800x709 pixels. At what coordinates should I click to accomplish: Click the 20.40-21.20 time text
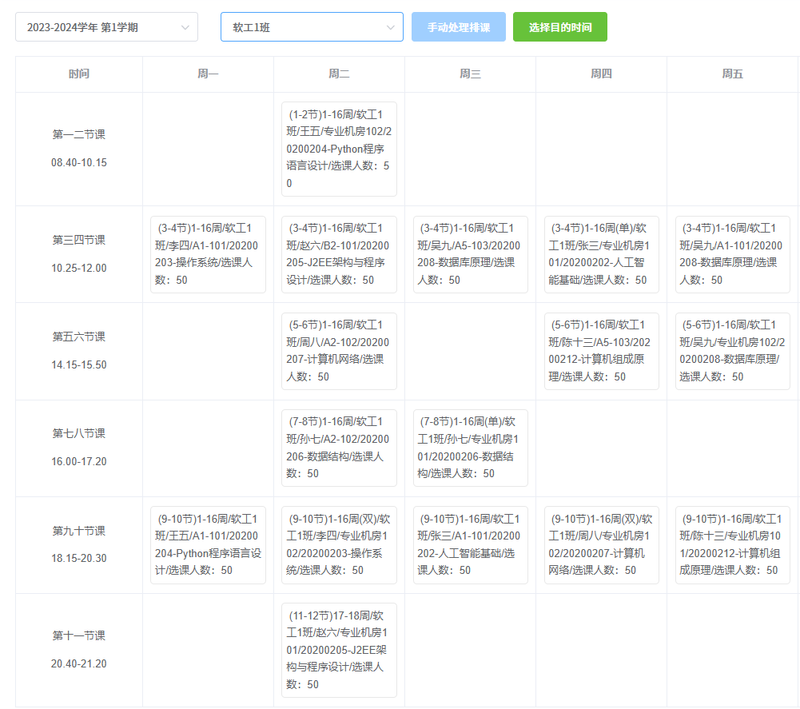(x=79, y=664)
